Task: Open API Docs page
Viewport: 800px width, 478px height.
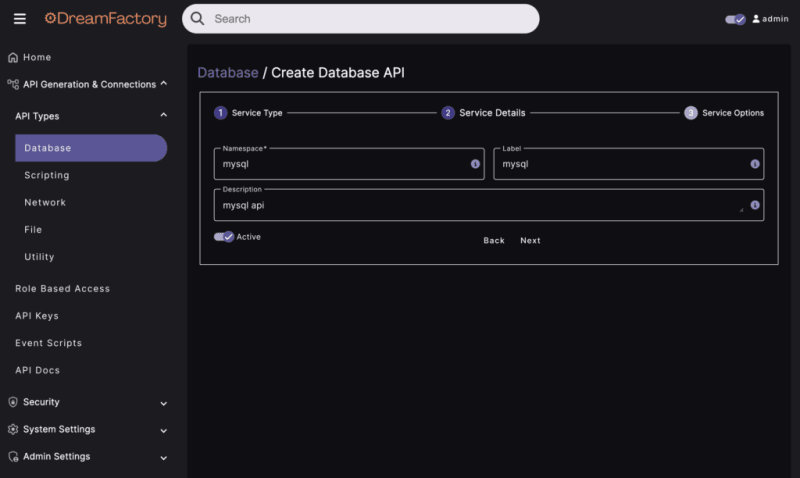Action: [x=37, y=370]
